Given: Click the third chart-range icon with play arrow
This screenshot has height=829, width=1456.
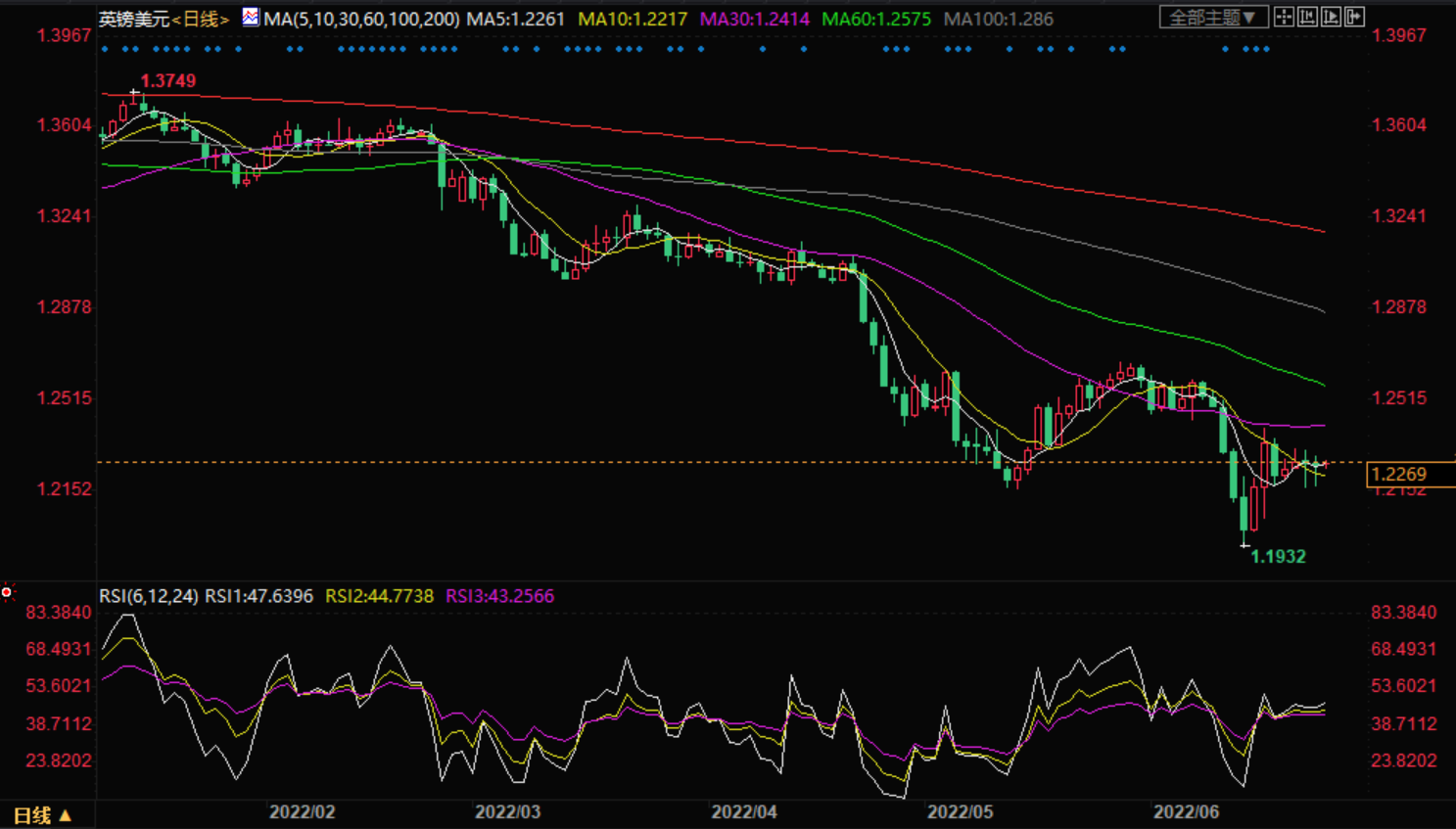Looking at the screenshot, I should point(1331,17).
